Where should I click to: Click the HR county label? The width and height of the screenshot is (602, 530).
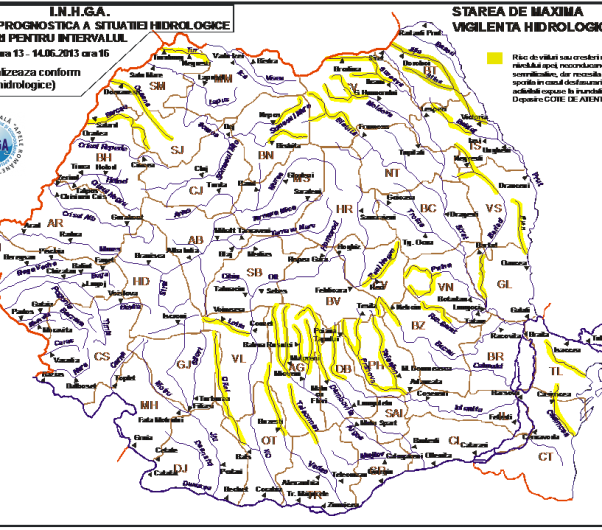point(345,209)
